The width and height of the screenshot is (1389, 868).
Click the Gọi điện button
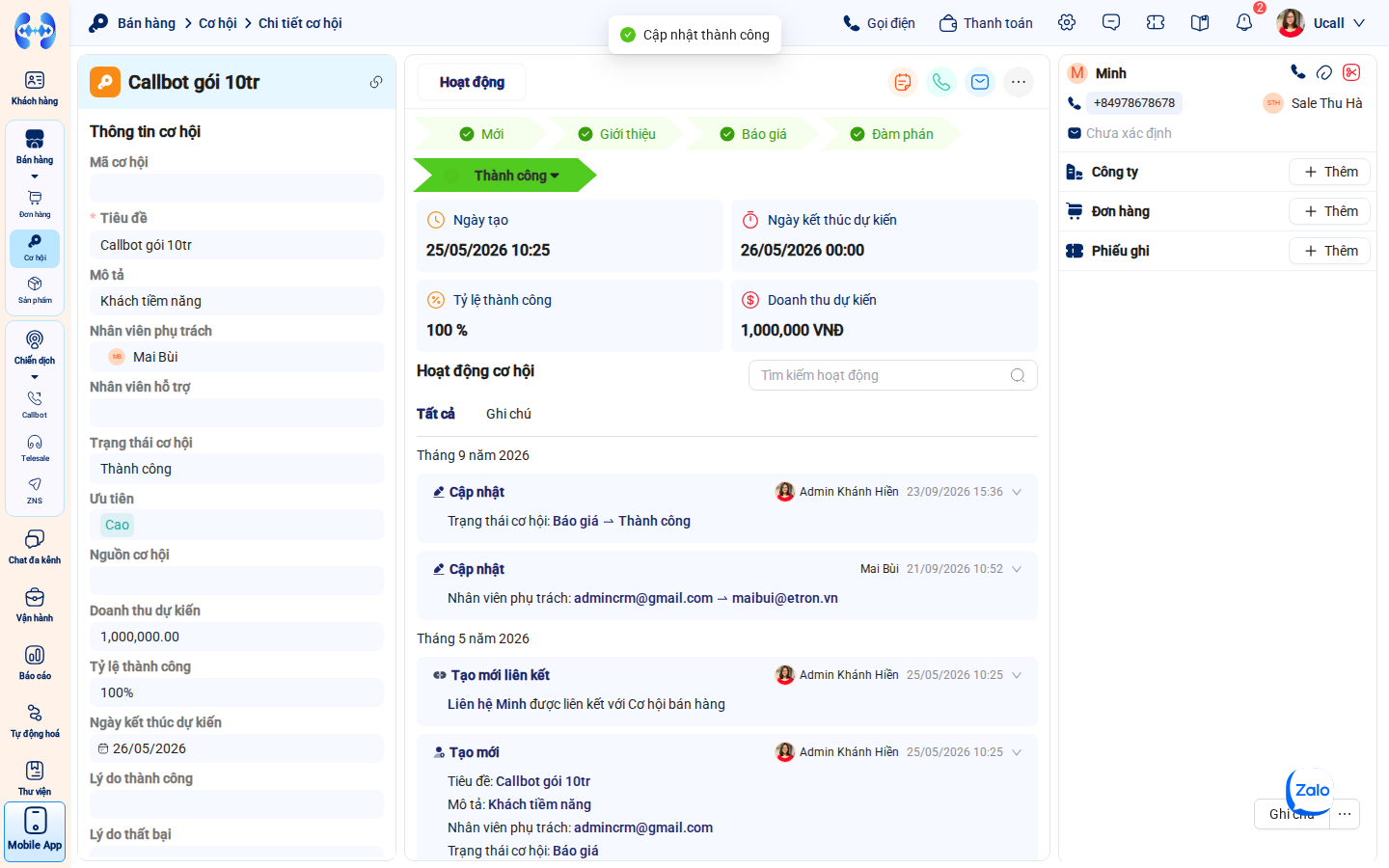point(879,23)
